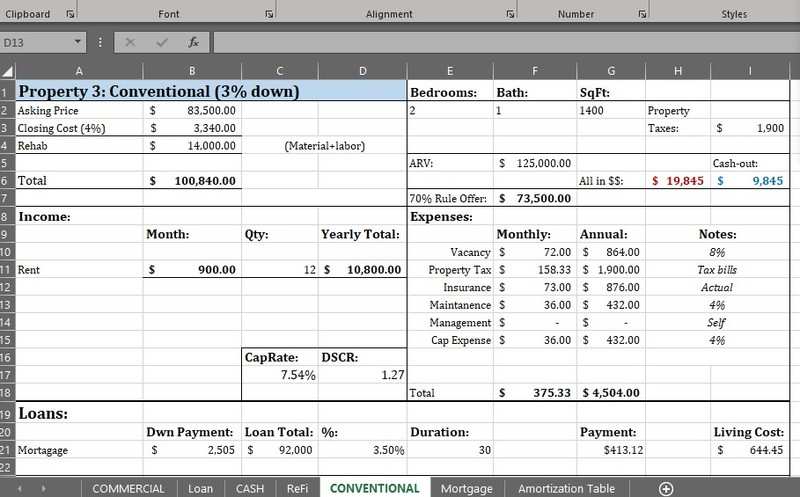The width and height of the screenshot is (800, 497).
Task: Add a new sheet with plus button
Action: pos(666,488)
